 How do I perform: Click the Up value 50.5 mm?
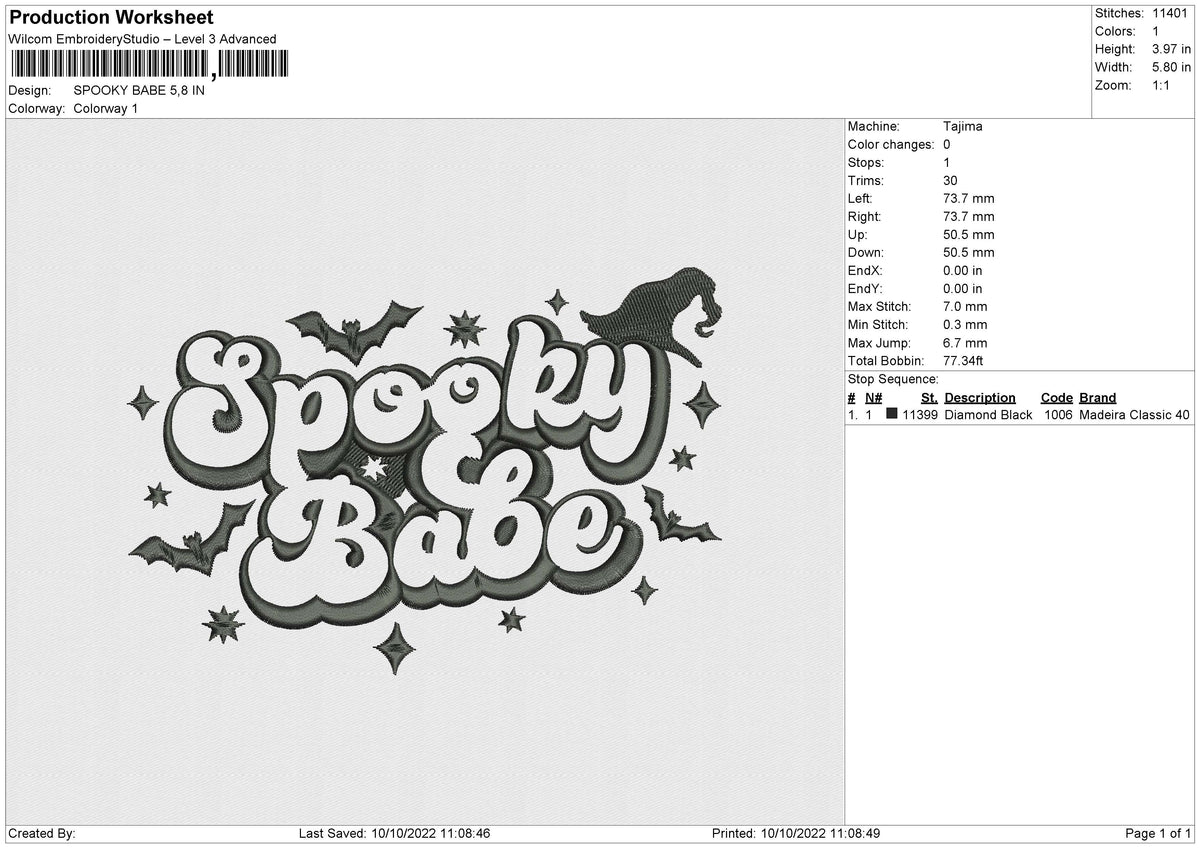click(x=968, y=234)
